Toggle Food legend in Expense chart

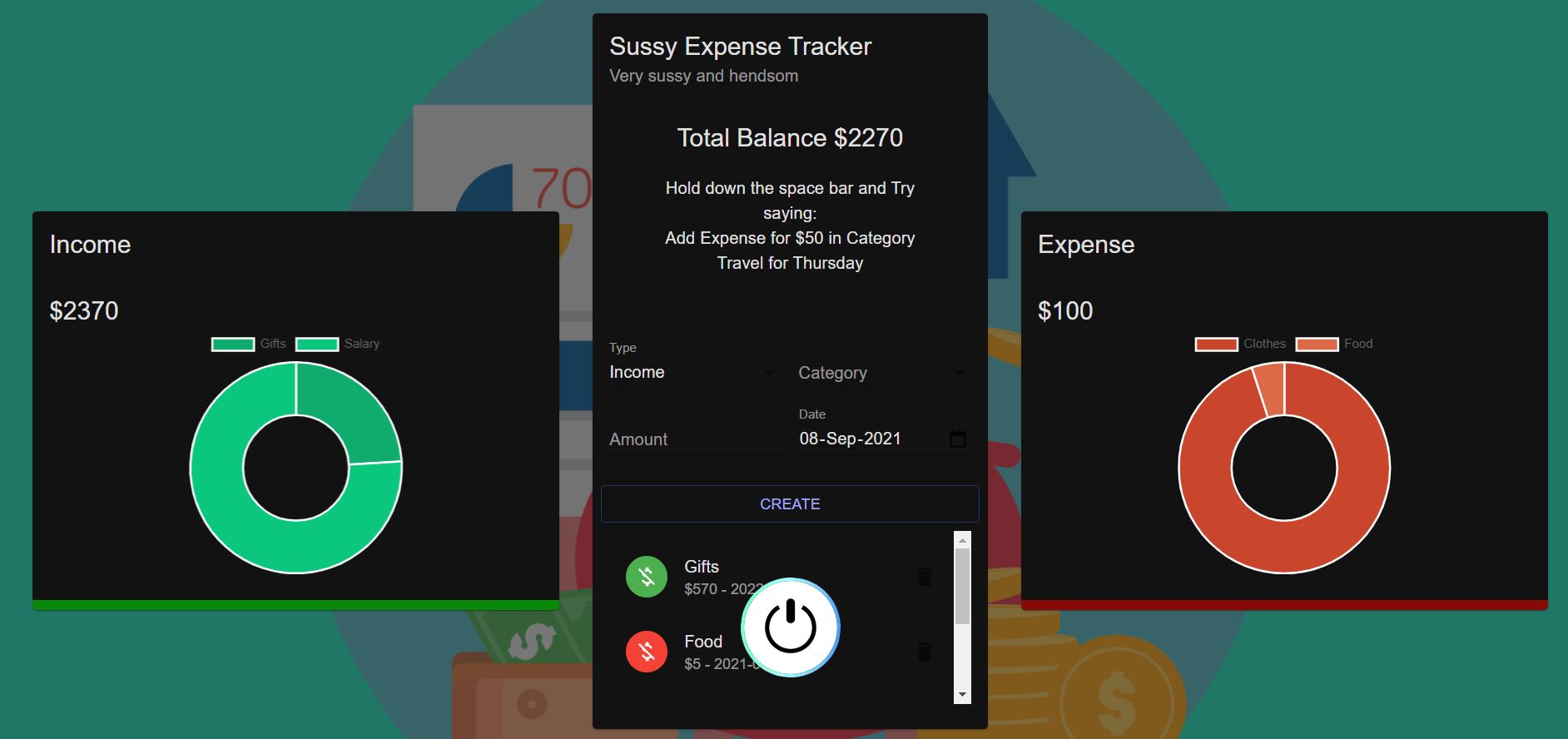click(1334, 344)
